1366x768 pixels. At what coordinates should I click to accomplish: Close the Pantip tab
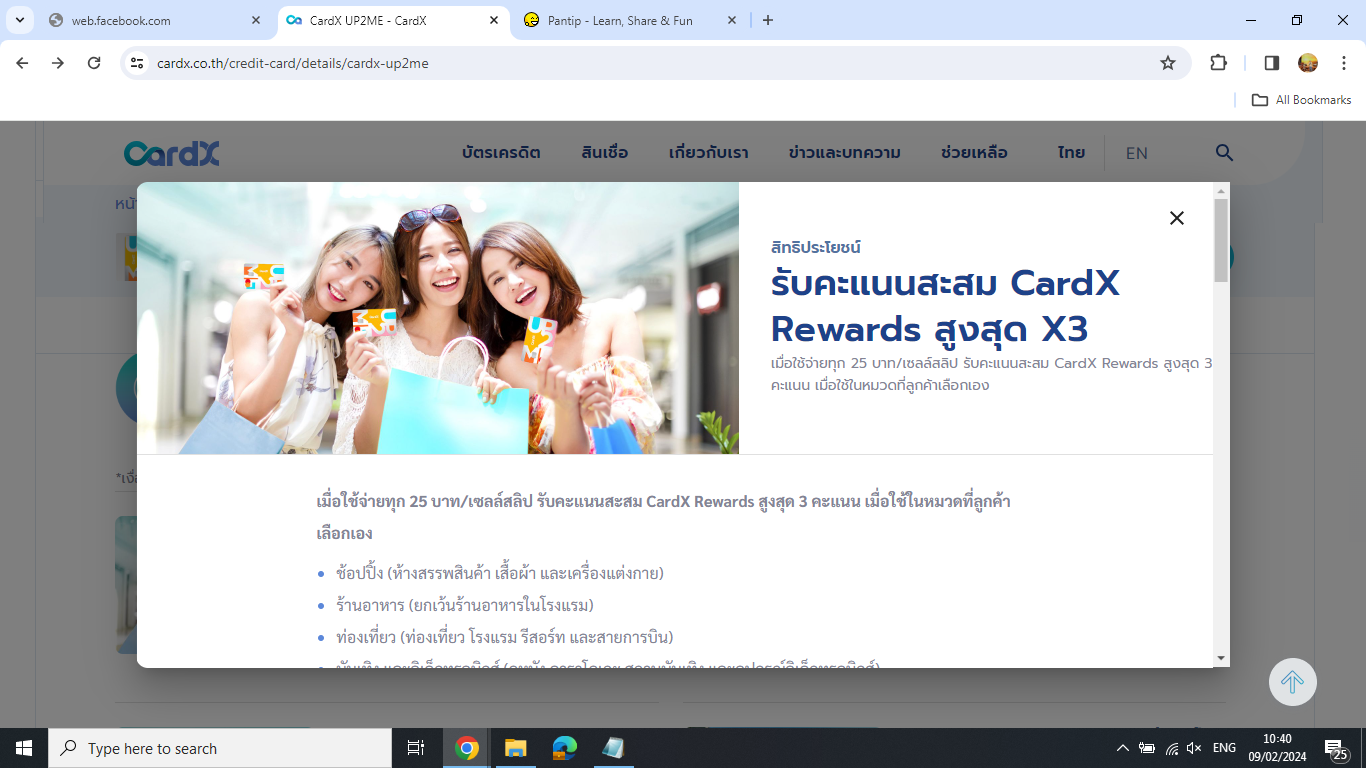pyautogui.click(x=732, y=20)
